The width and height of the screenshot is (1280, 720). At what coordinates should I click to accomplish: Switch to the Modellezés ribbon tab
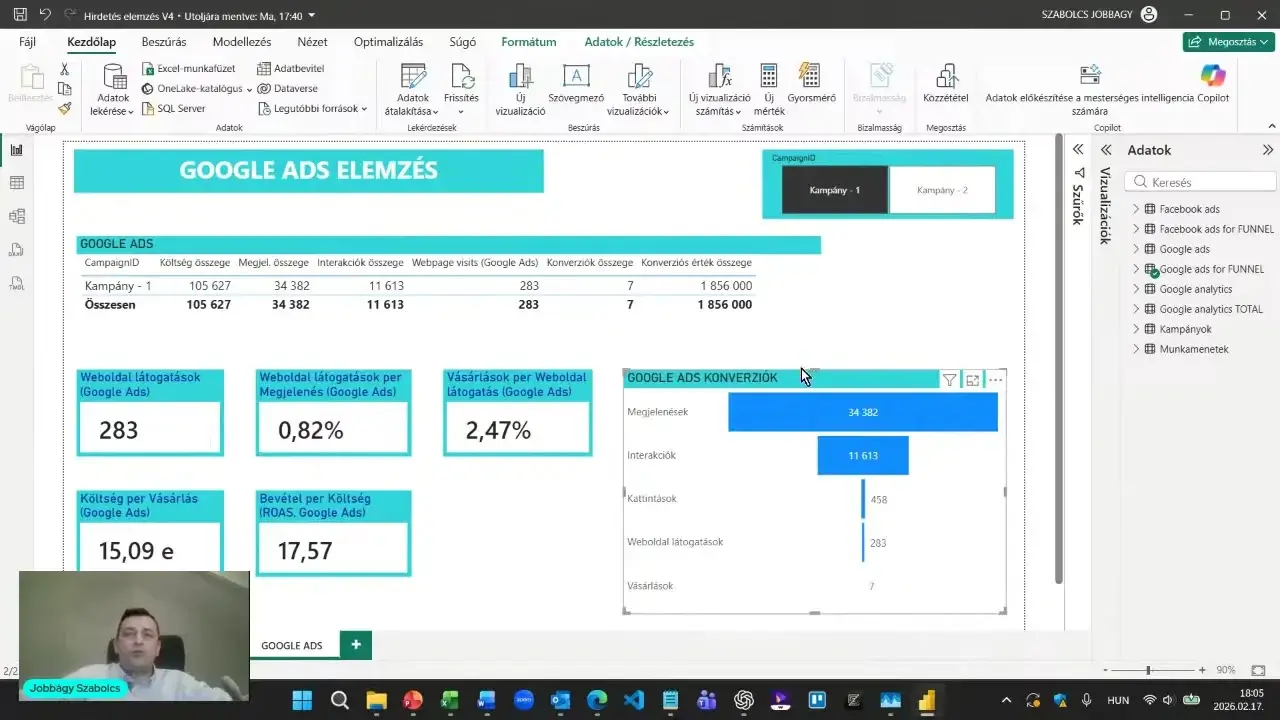click(242, 42)
